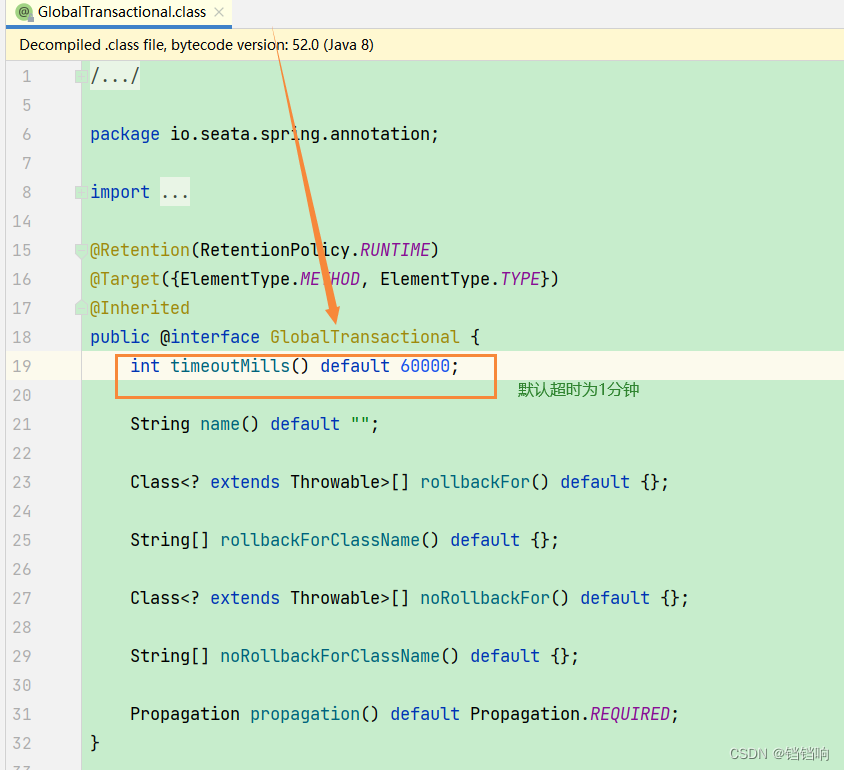The image size is (844, 770).
Task: Click the 'int' keyword on line 19
Action: [145, 366]
